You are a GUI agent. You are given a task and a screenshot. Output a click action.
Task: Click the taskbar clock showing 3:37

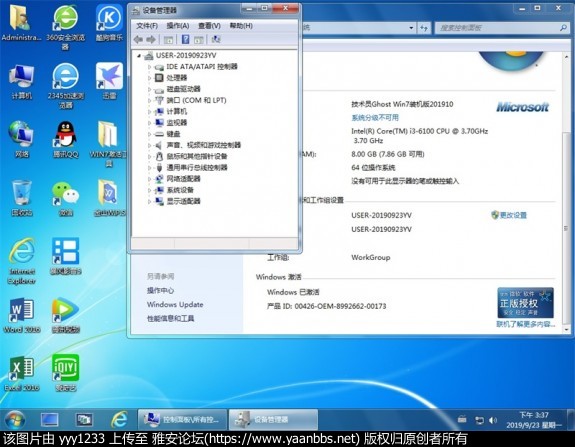pos(534,420)
